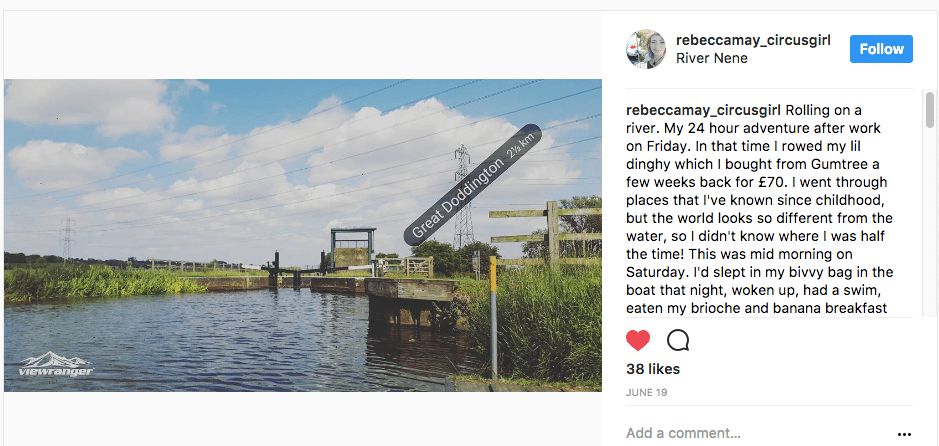Click the JUNE 19 post timestamp
The image size is (939, 446).
tap(646, 392)
